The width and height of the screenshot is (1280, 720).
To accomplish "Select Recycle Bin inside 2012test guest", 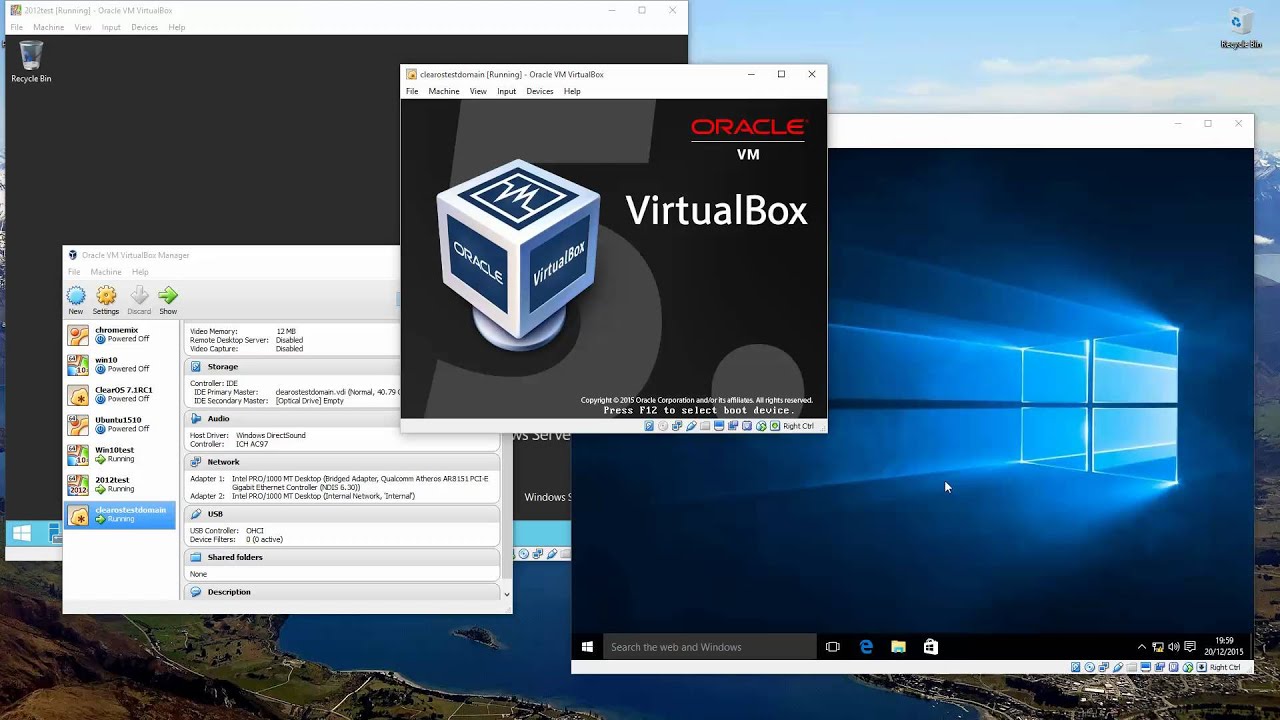I will (31, 62).
